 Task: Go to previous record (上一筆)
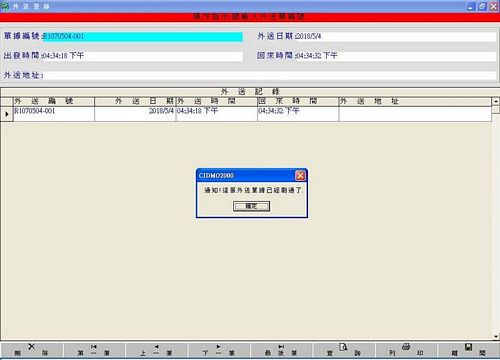[x=156, y=347]
